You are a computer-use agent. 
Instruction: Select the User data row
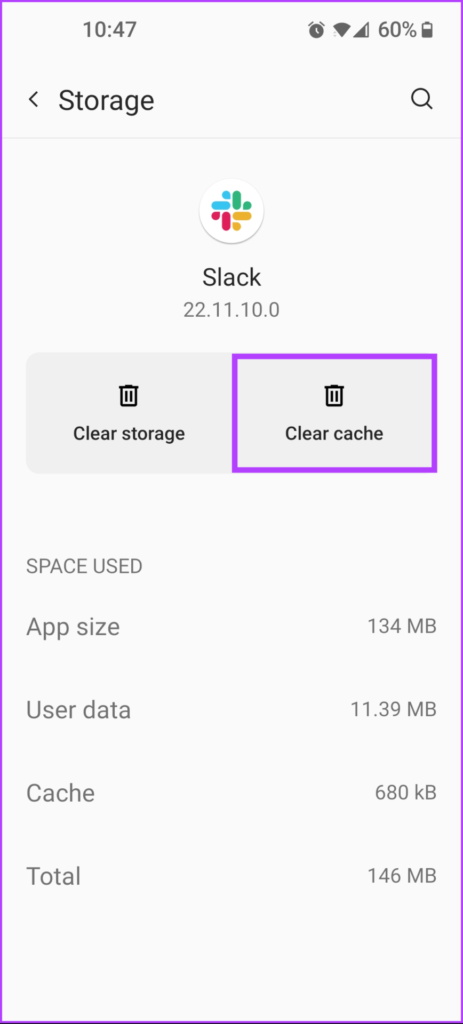pos(231,710)
